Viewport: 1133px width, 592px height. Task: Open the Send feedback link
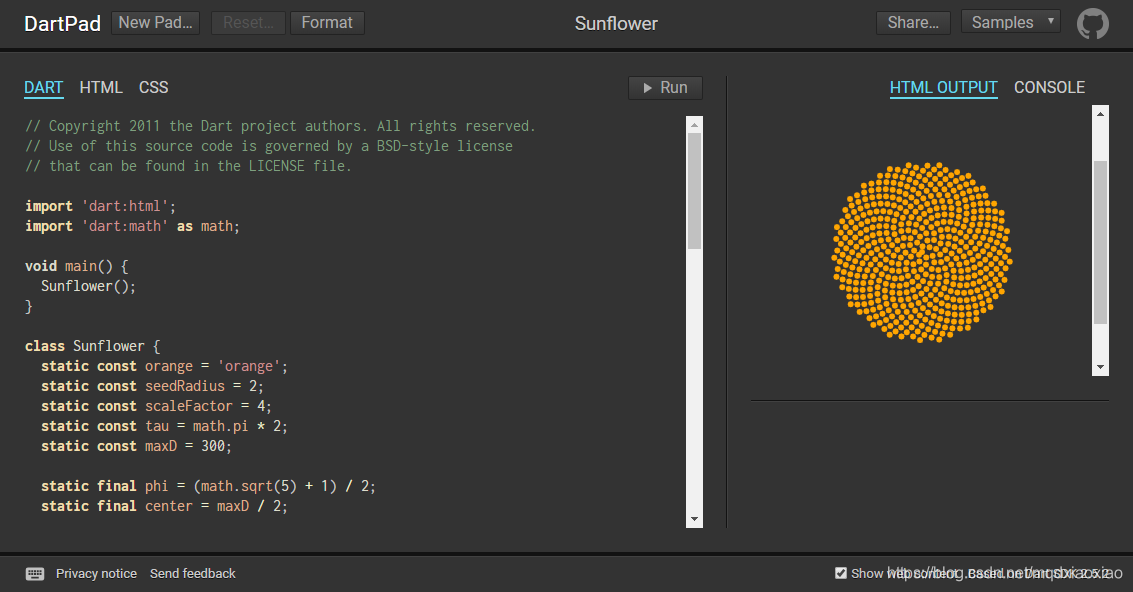pyautogui.click(x=193, y=573)
